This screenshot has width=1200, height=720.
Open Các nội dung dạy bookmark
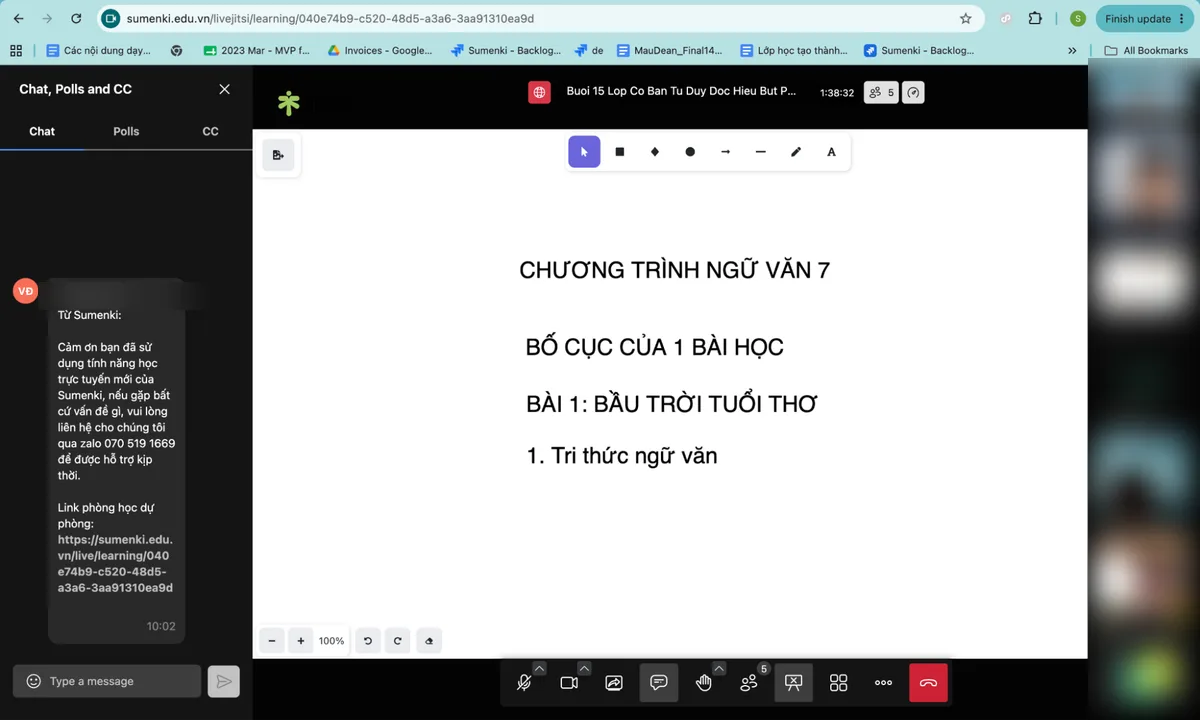point(99,50)
